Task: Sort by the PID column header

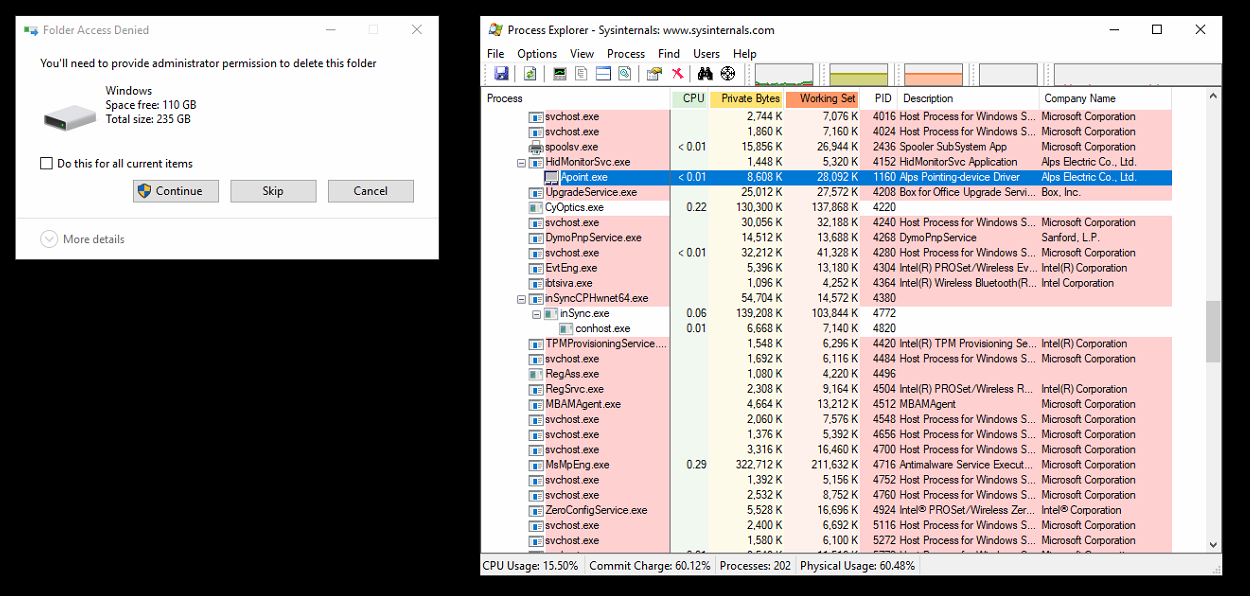Action: click(x=879, y=99)
